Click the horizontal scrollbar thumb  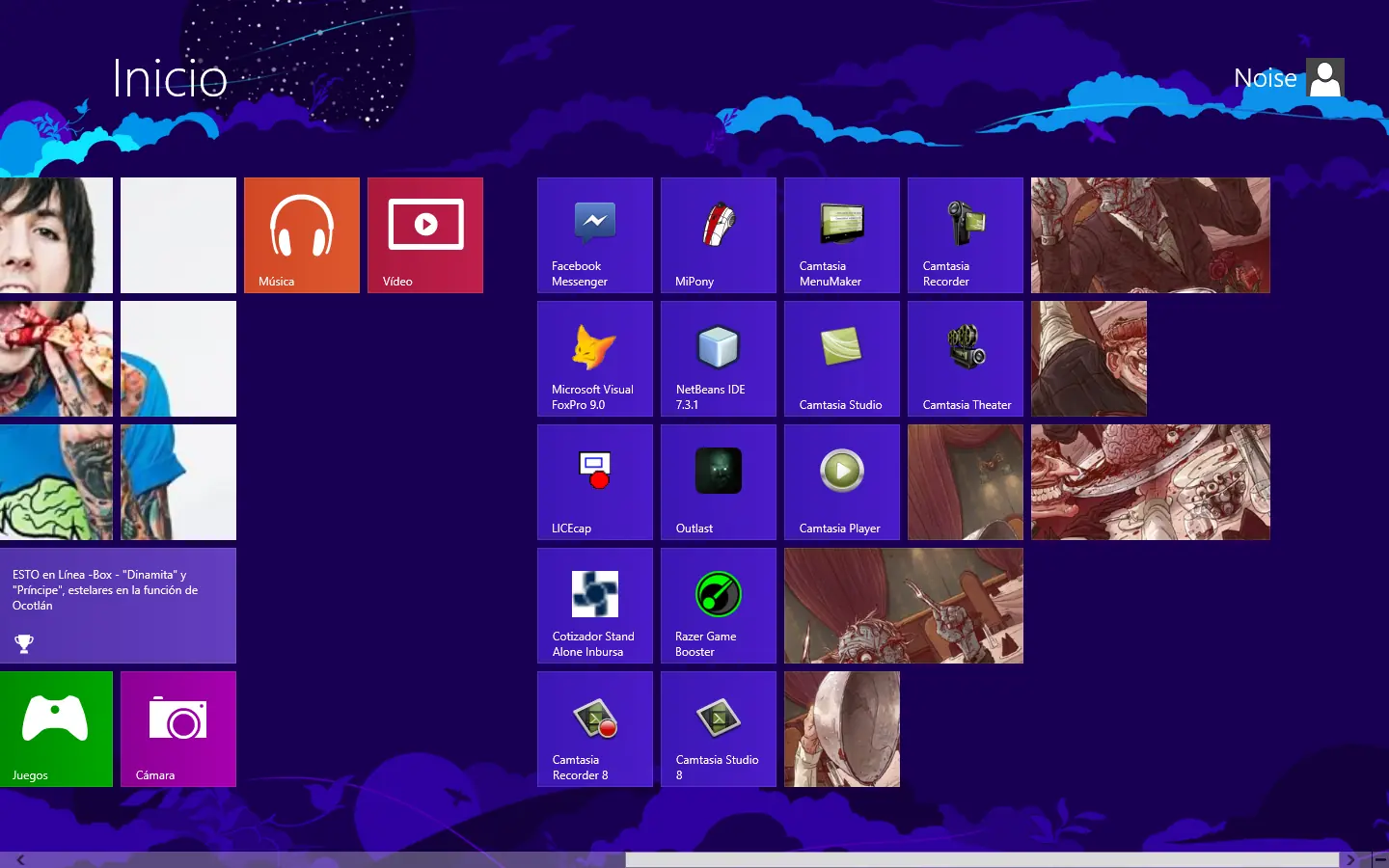point(982,859)
